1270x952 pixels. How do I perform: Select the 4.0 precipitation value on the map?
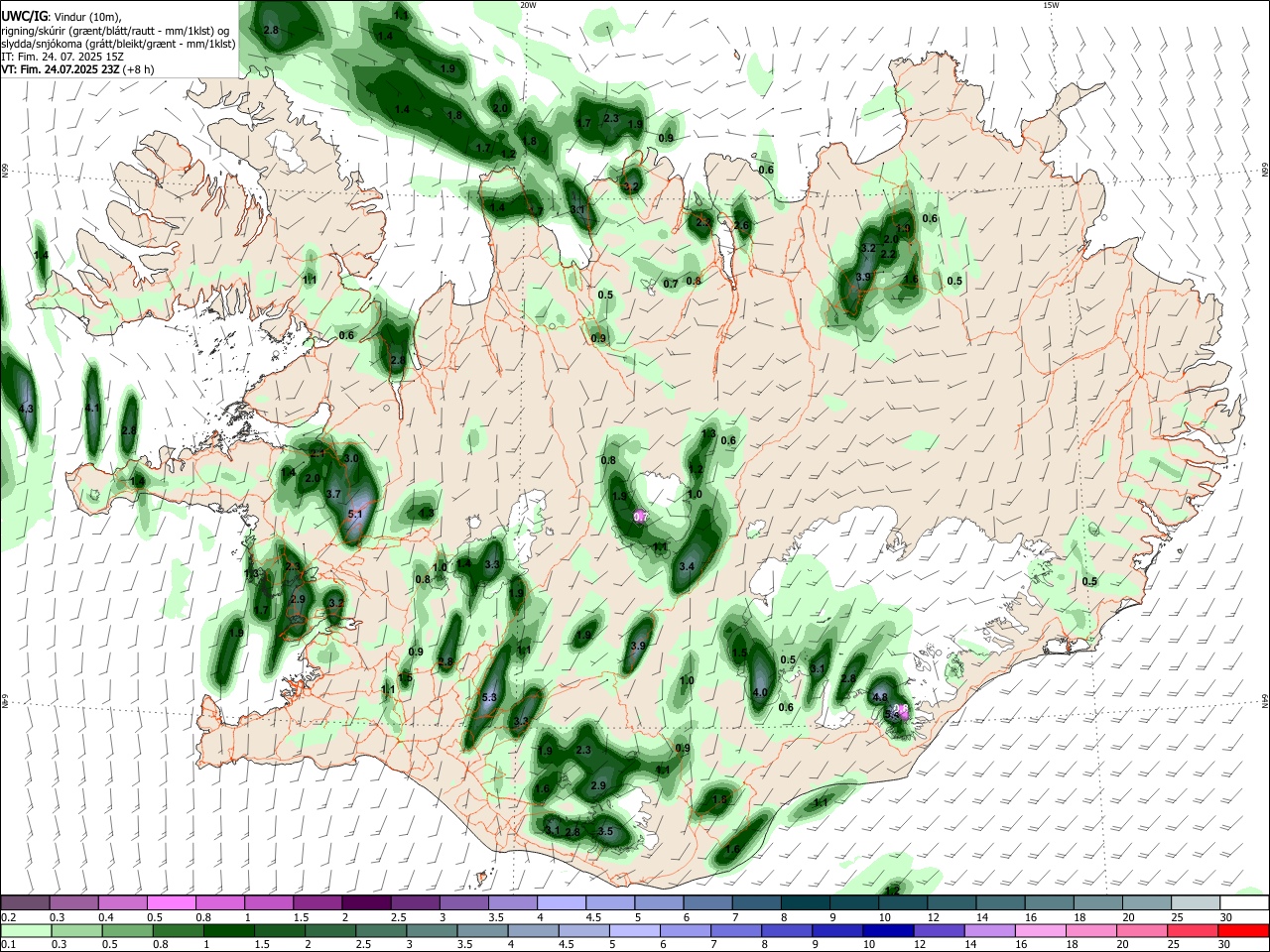tap(761, 692)
